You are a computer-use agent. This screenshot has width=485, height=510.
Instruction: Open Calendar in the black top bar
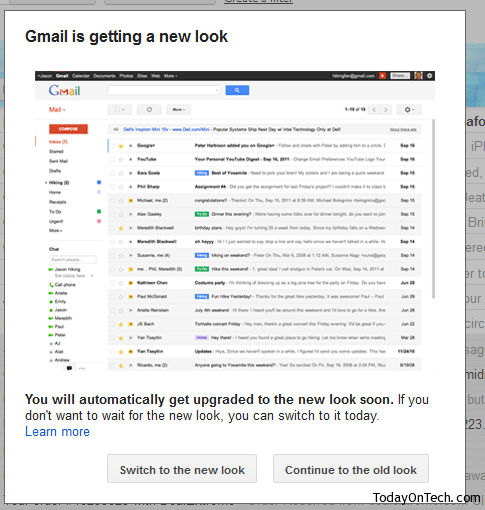point(81,76)
